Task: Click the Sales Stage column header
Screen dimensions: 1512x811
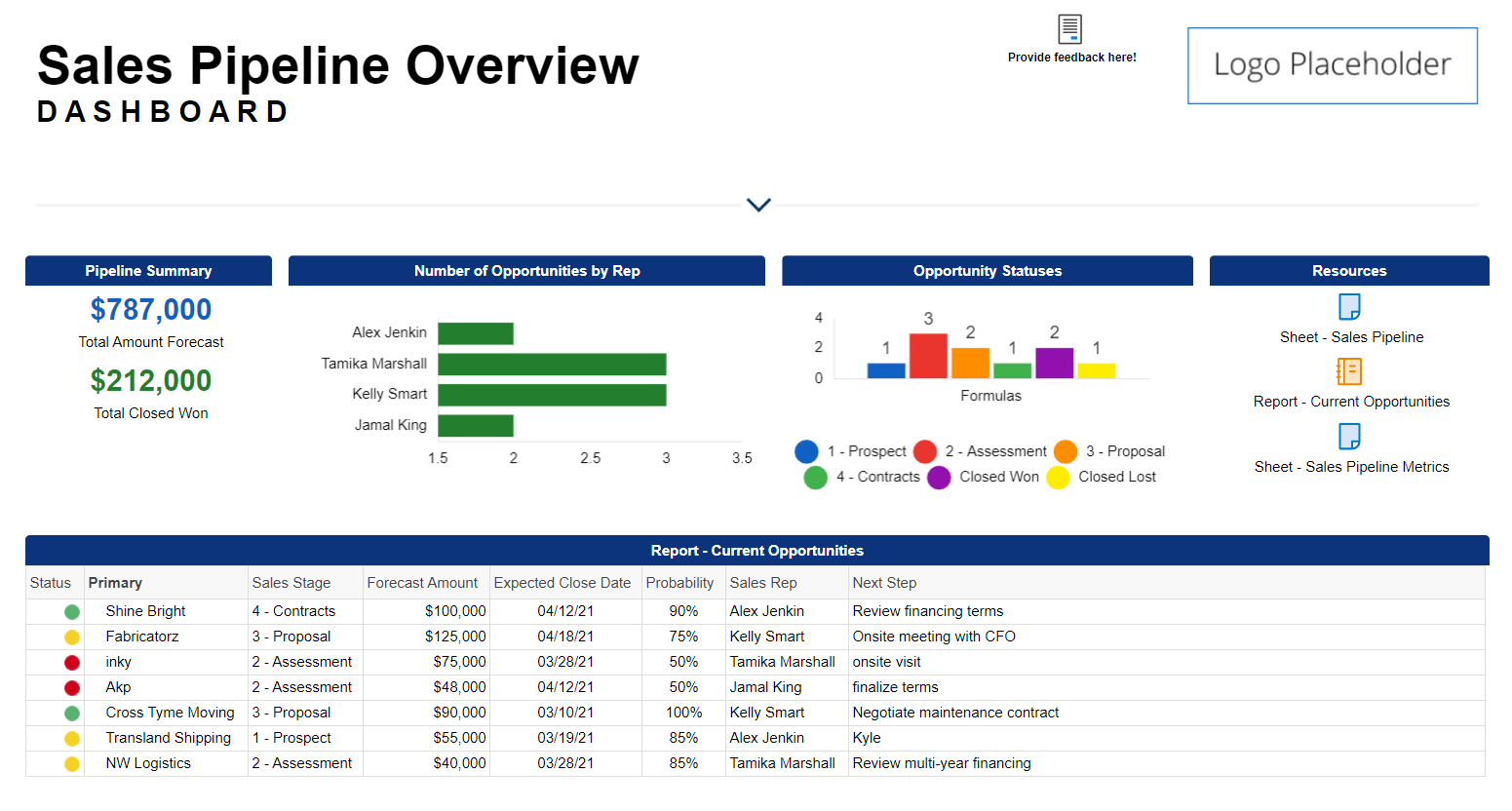Action: (291, 583)
